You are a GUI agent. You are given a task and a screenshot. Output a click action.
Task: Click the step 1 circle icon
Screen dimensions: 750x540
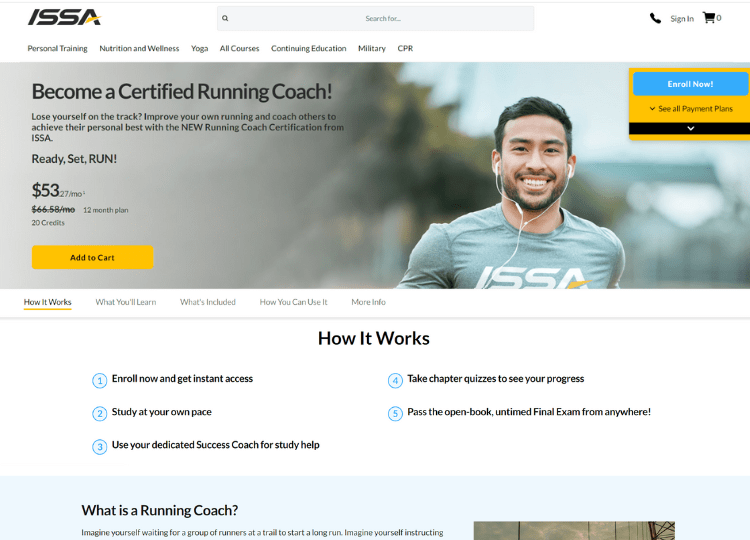tap(99, 381)
